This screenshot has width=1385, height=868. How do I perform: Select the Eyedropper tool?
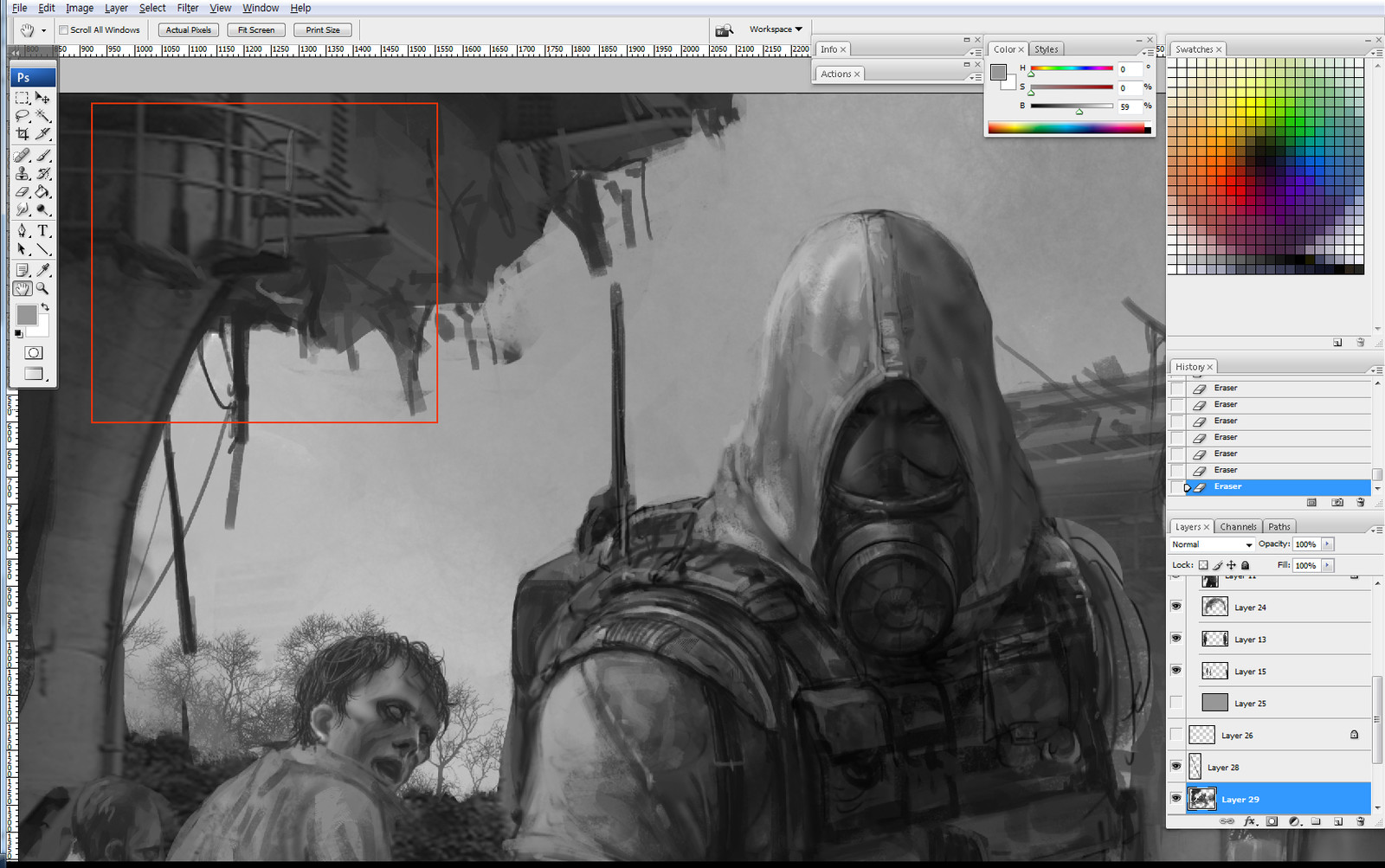(42, 271)
